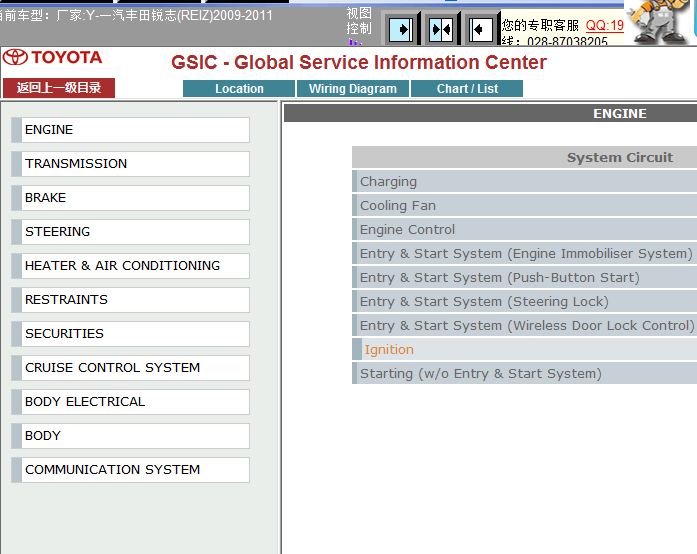Switch to the Chart / List tab
The image size is (697, 554).
467,88
